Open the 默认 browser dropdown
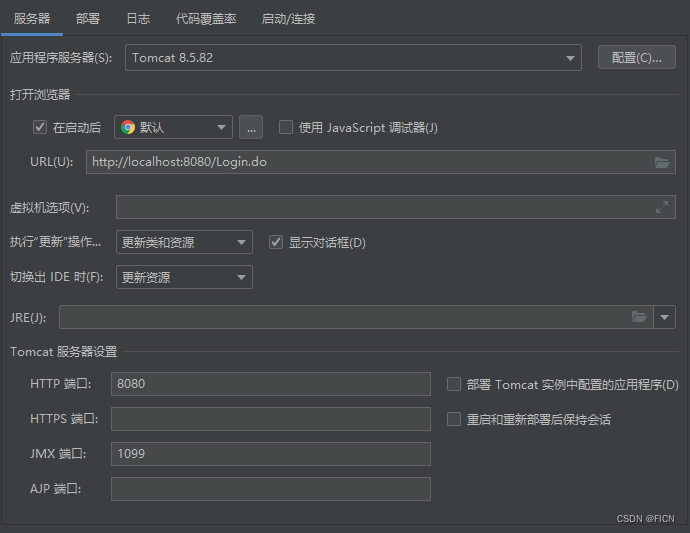690x533 pixels. (x=173, y=127)
